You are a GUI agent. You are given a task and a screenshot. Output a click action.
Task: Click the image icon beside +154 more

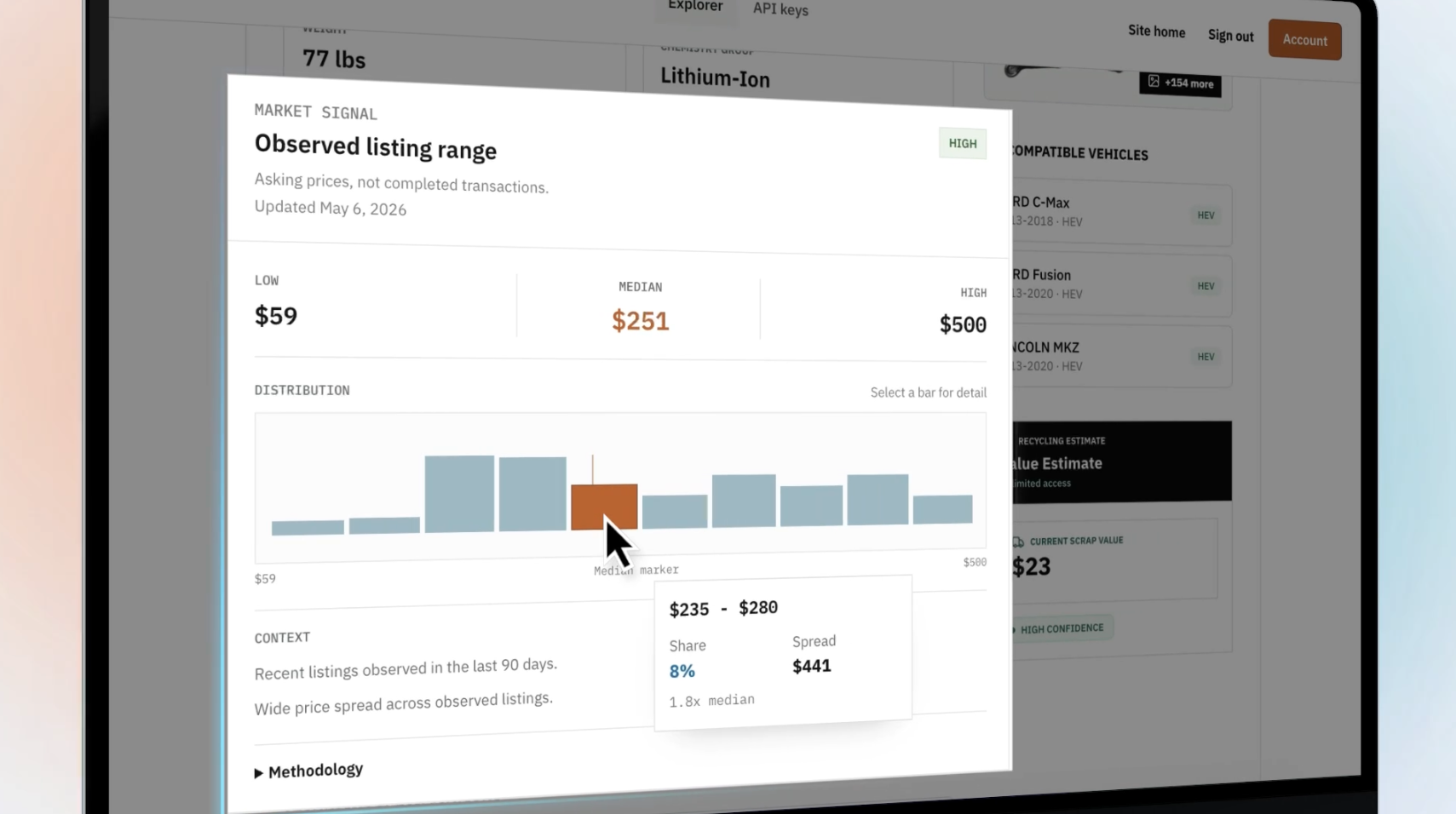point(1154,81)
